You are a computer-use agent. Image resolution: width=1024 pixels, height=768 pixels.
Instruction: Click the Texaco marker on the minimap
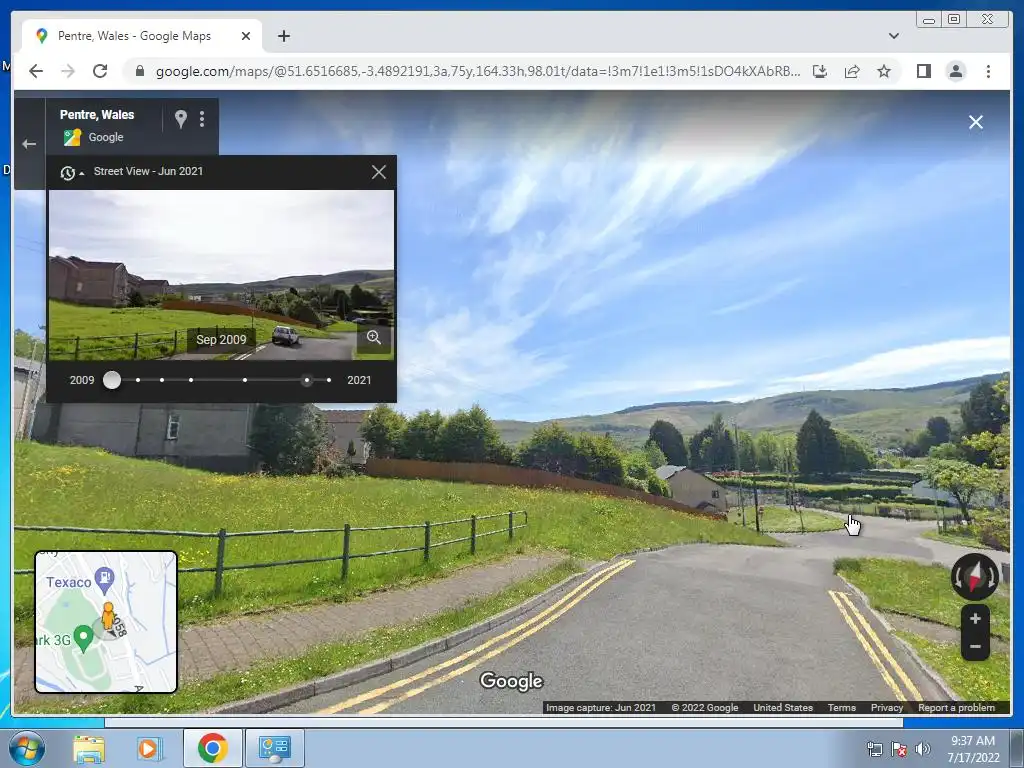coord(104,578)
